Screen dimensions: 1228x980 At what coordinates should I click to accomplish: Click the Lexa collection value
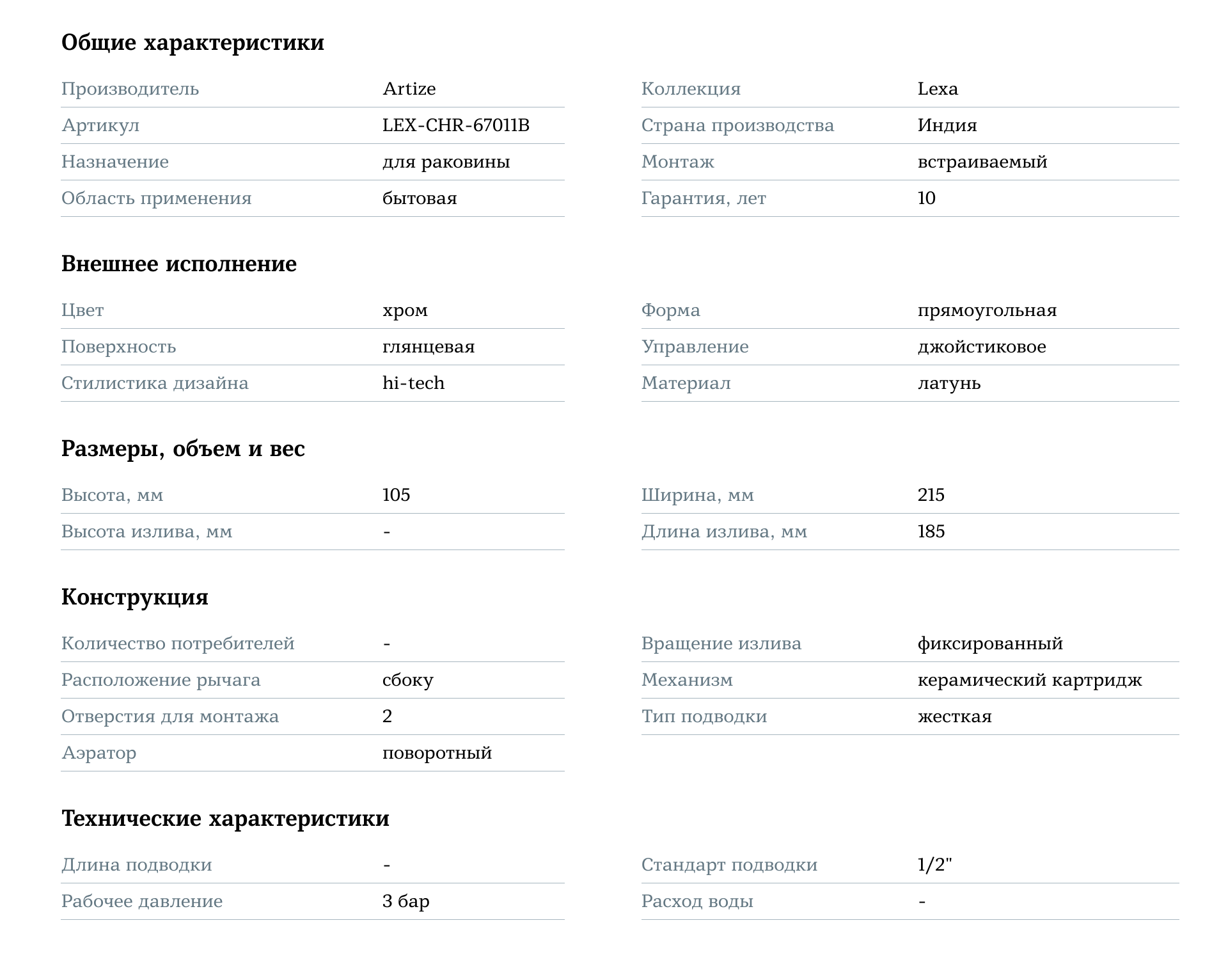(938, 89)
